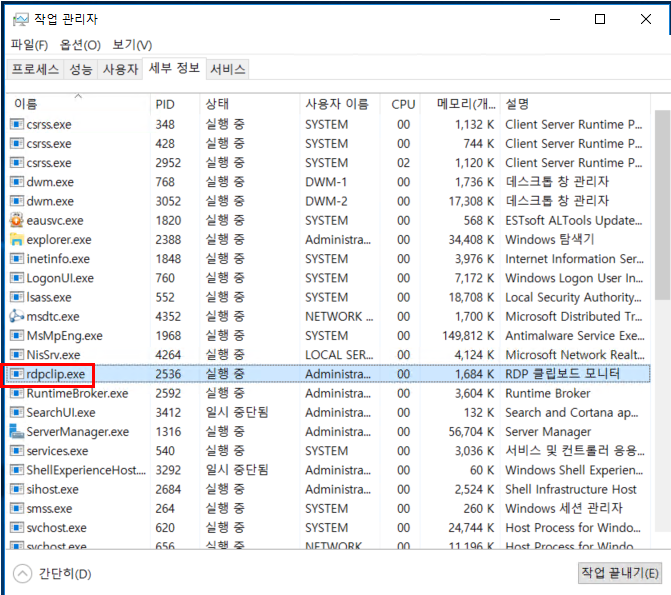Select the svchost.exe row with PID 620
This screenshot has width=671, height=595.
[328, 527]
